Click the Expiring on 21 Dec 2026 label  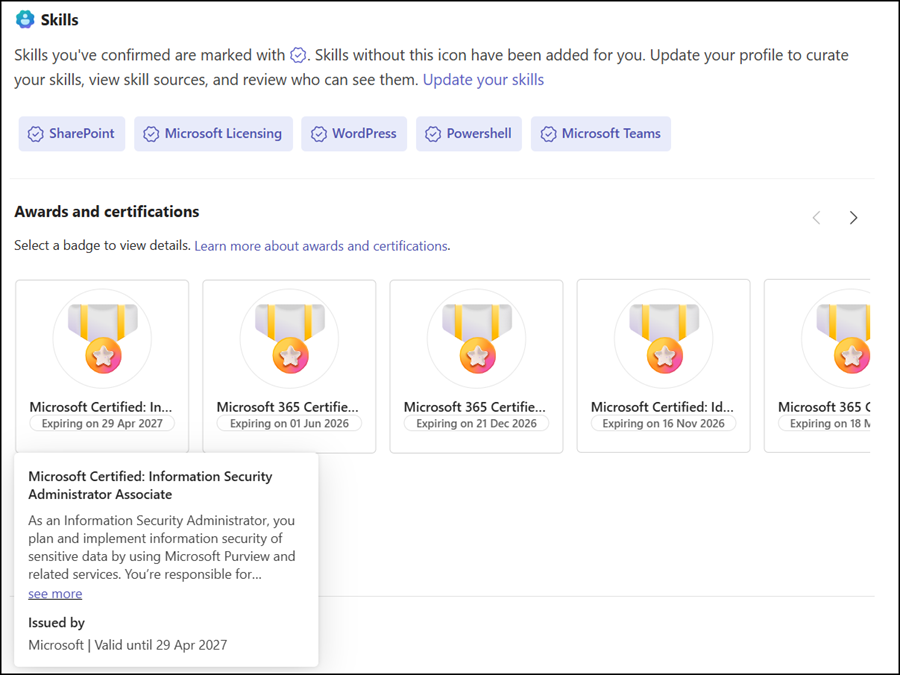(476, 424)
